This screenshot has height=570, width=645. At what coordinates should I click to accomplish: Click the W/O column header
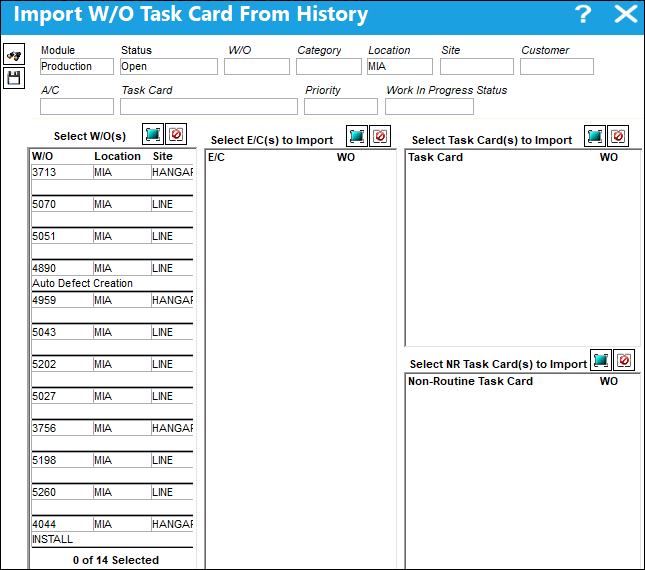point(42,156)
